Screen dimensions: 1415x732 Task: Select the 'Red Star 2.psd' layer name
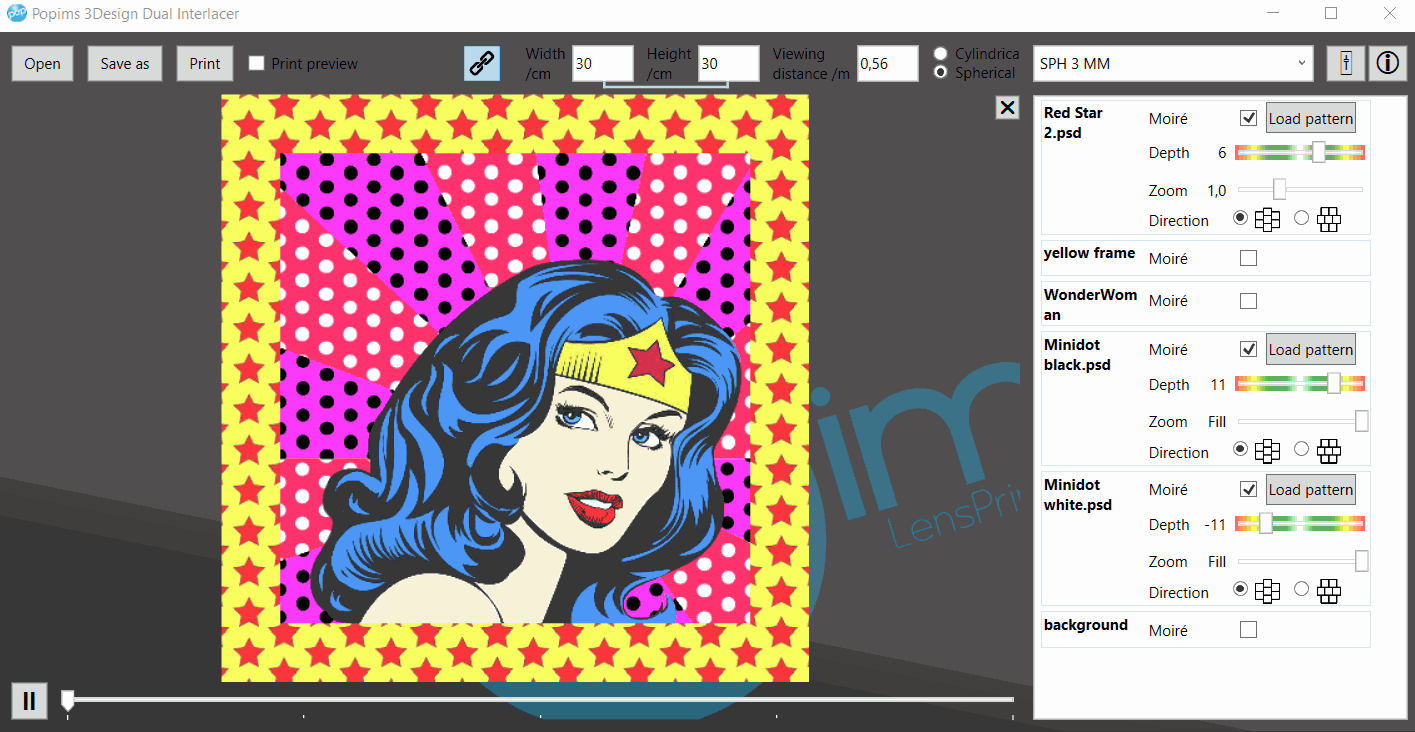[1073, 123]
